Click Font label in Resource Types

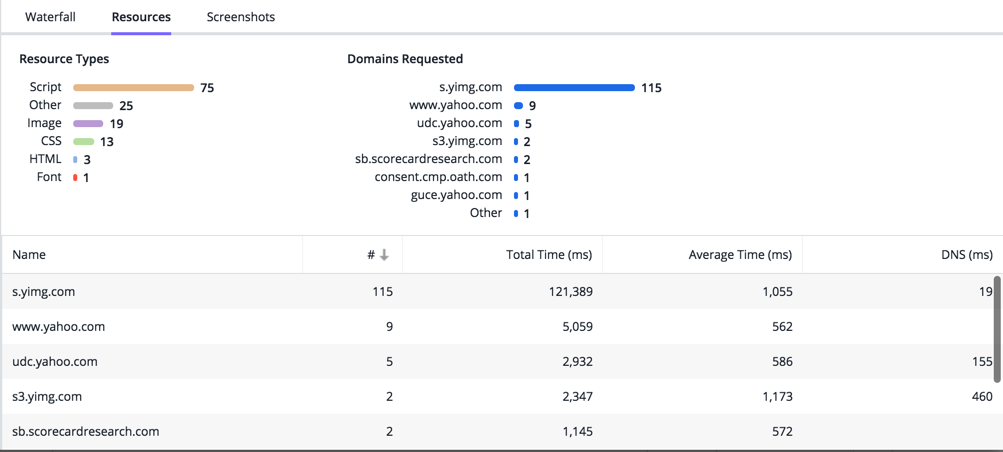[x=49, y=176]
